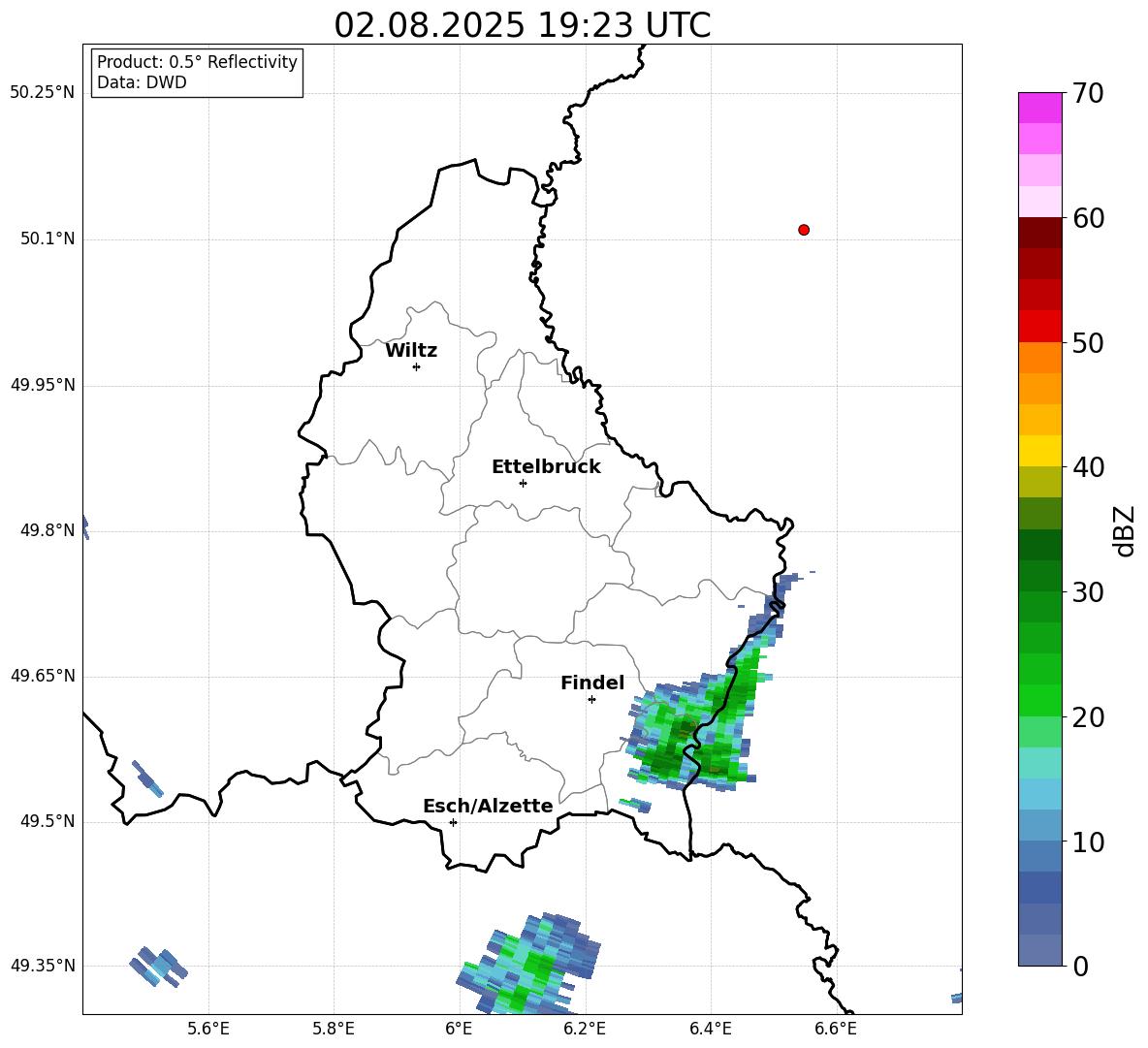1148x1048 pixels.
Task: Click the colorbar tick label 50
Action: point(1088,343)
